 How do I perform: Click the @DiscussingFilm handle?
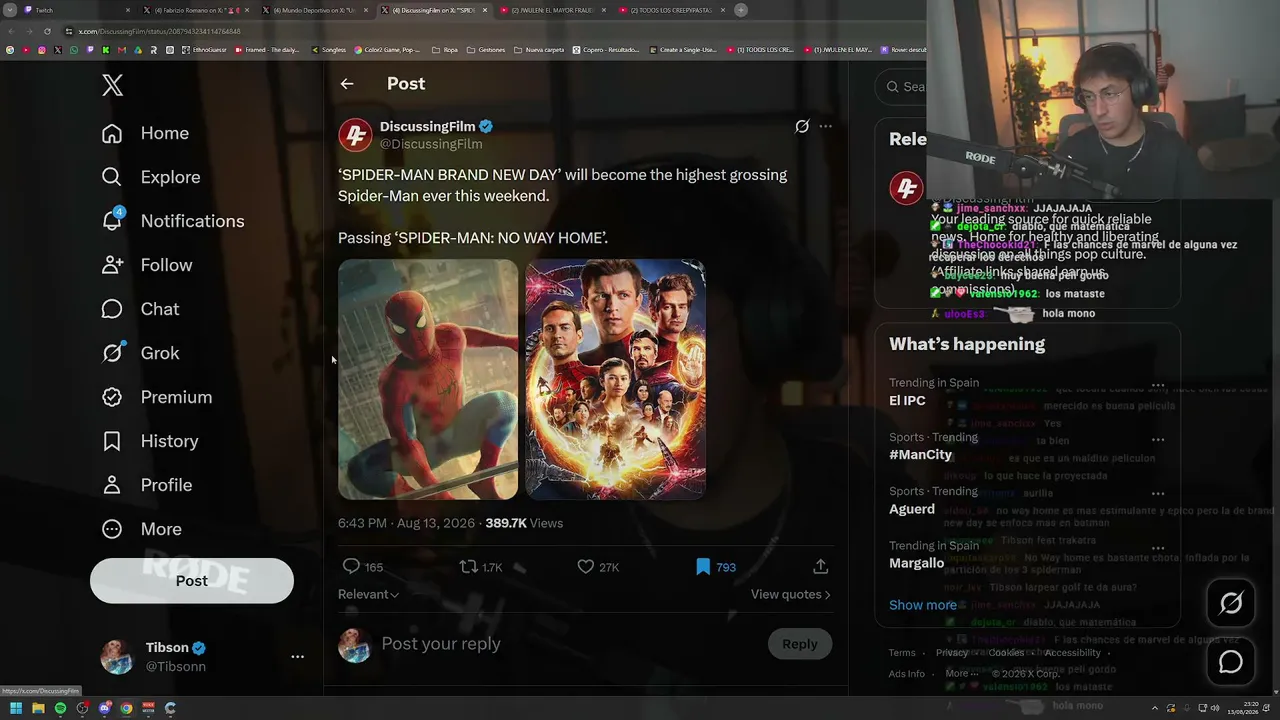[x=431, y=144]
